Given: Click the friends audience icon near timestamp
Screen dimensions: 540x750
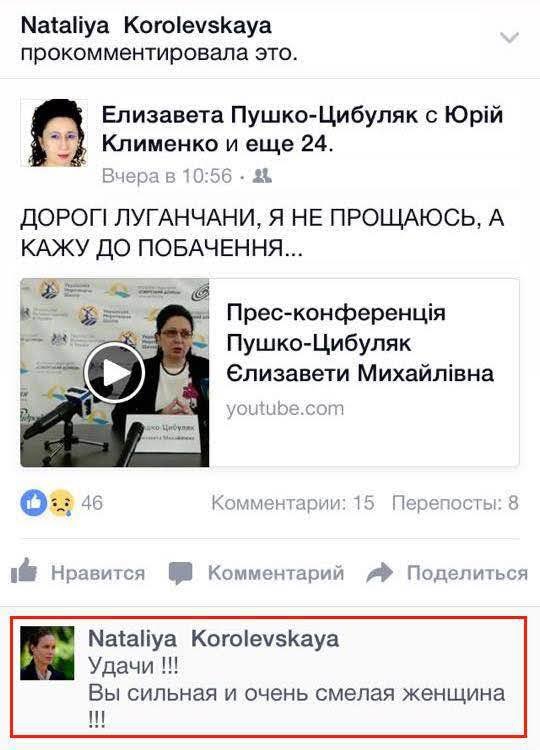Looking at the screenshot, I should point(262,176).
